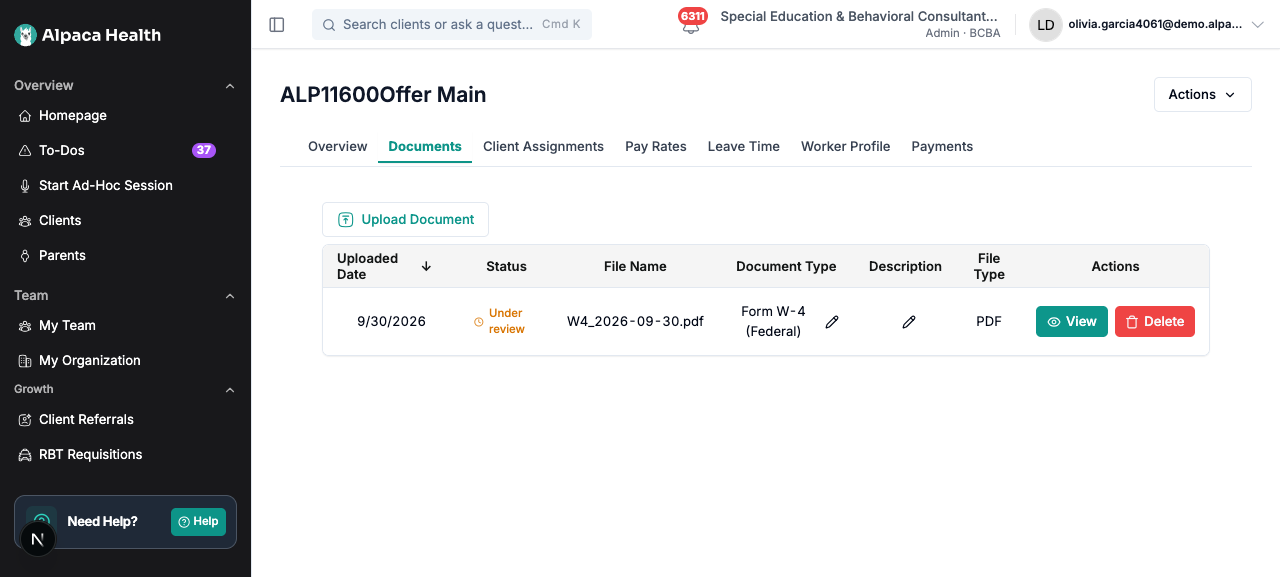Click the 37 To-Dos count badge
The height and width of the screenshot is (577, 1280).
coord(204,150)
